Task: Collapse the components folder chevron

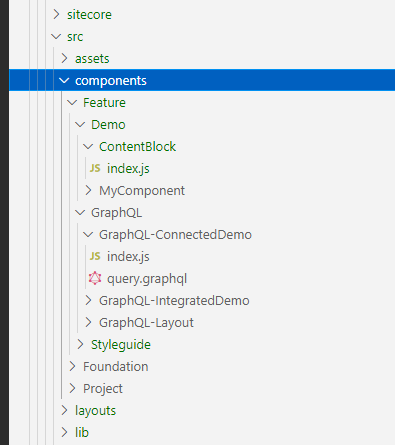Action: [x=64, y=80]
